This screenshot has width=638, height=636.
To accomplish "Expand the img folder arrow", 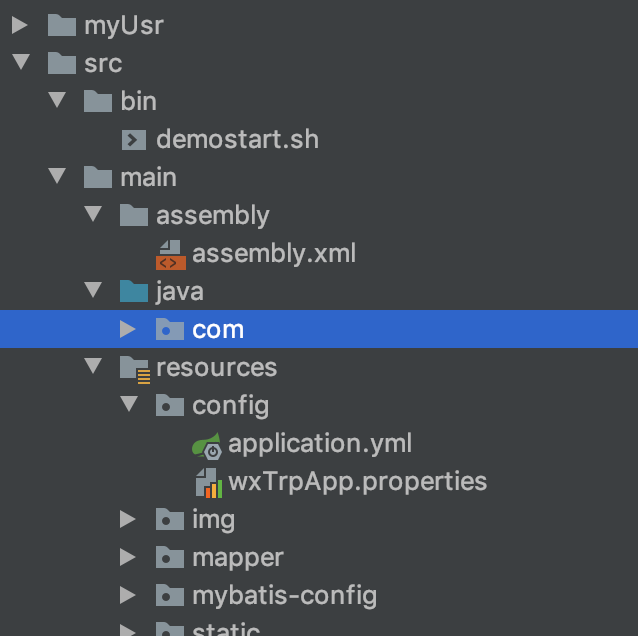I will click(128, 519).
